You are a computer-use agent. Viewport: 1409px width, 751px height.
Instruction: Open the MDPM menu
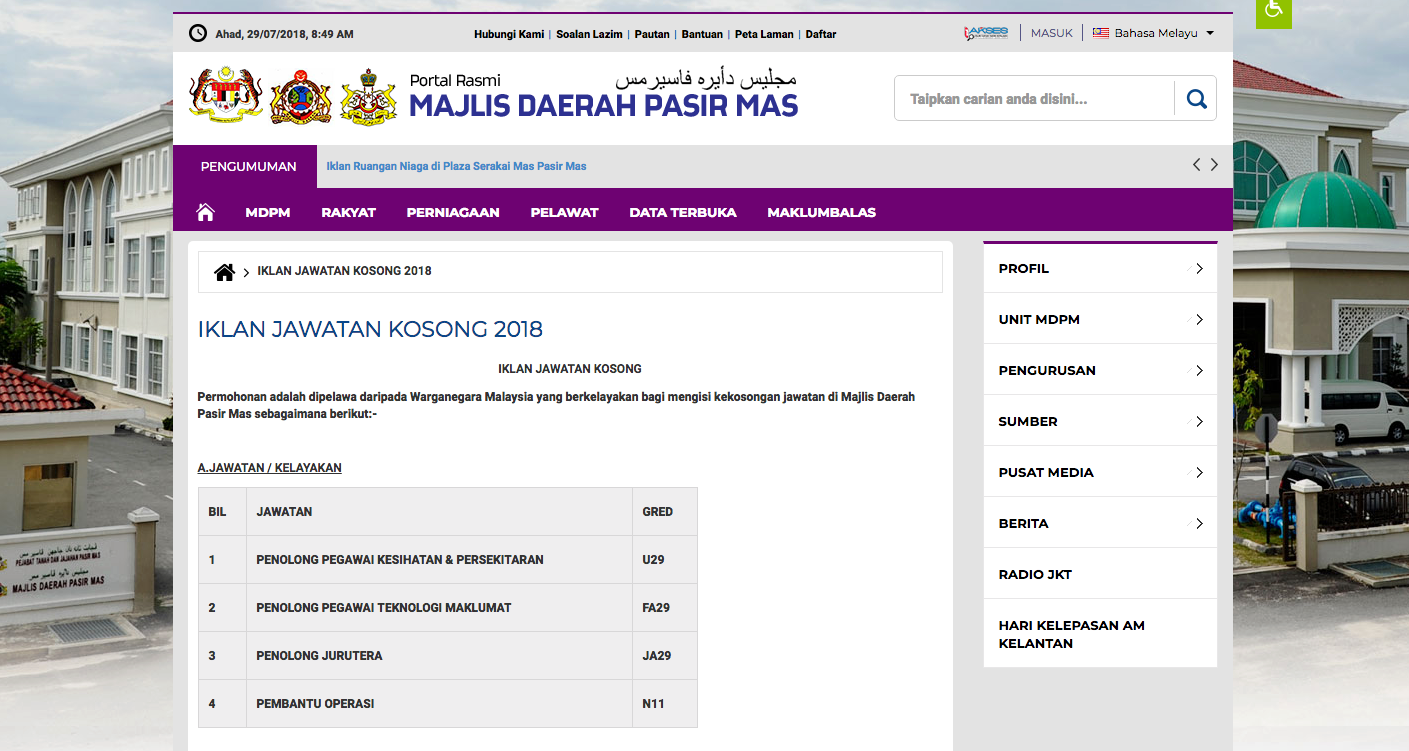[267, 212]
